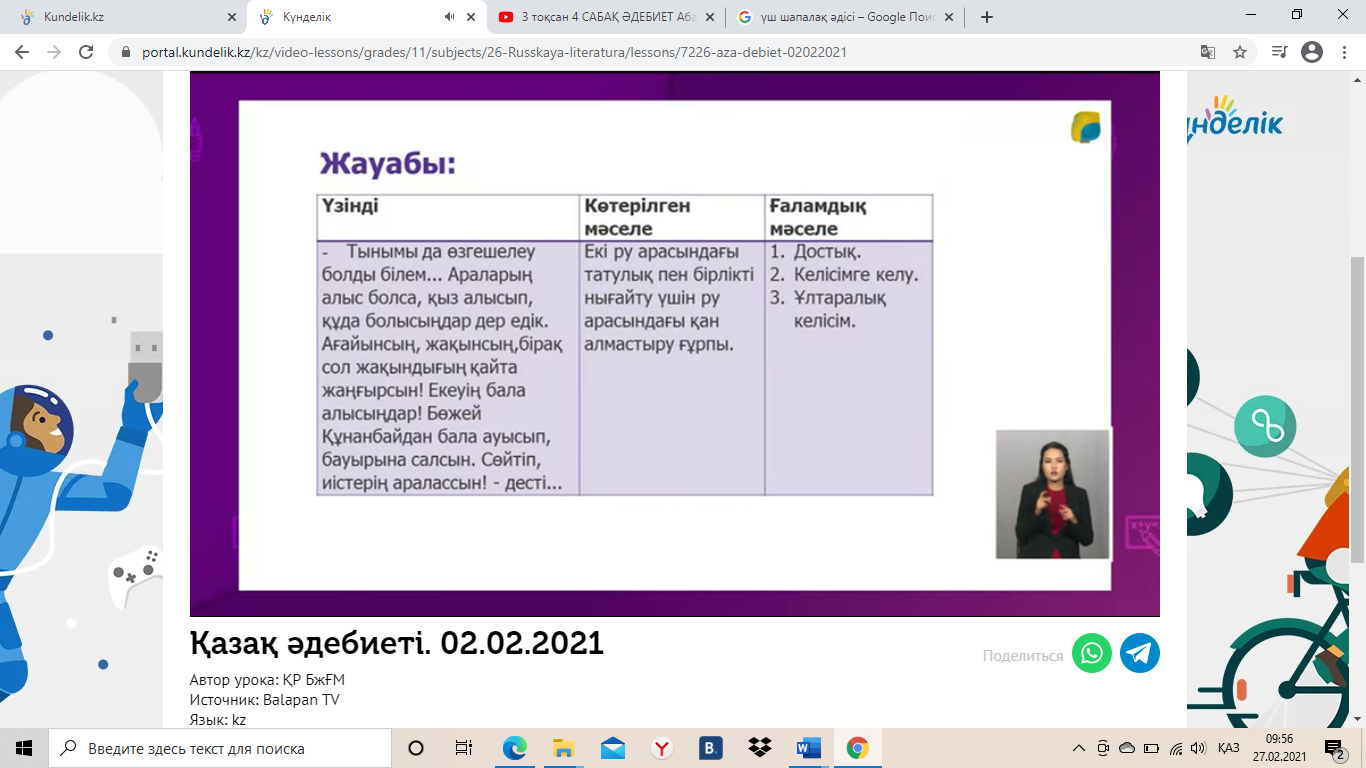This screenshot has width=1366, height=768.
Task: Click the Windows taskbar search box
Action: pyautogui.click(x=220, y=748)
